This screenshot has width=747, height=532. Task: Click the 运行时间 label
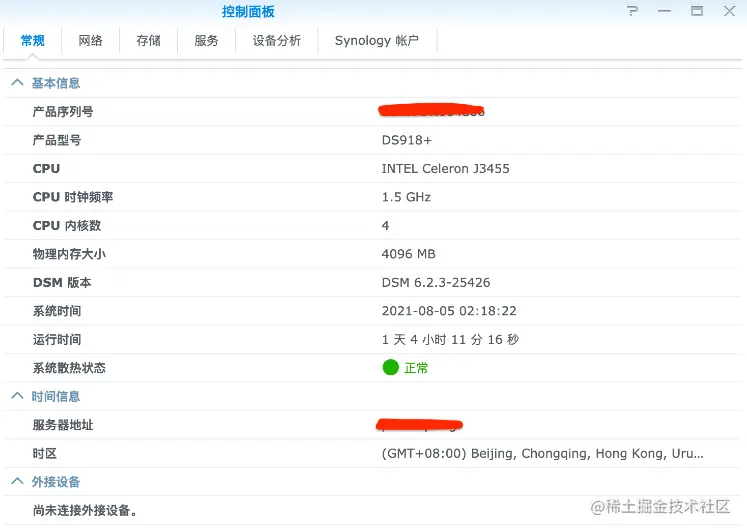[x=57, y=340]
